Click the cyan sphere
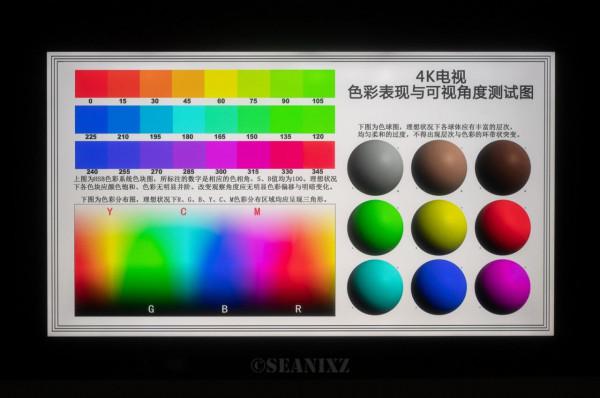The height and width of the screenshot is (398, 600). tap(375, 287)
